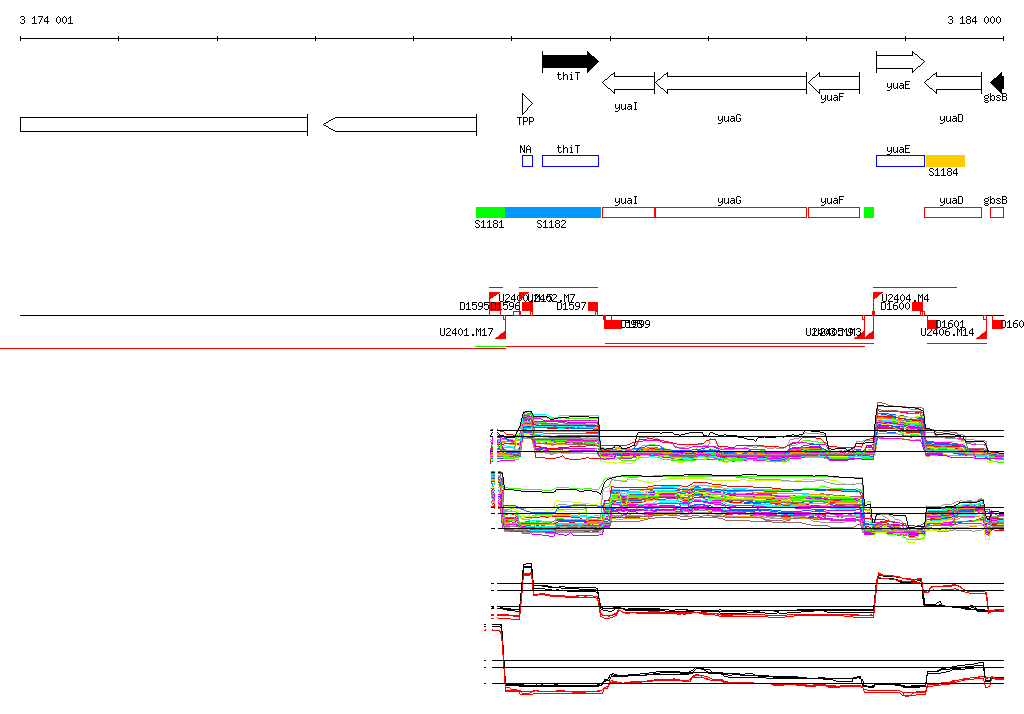The width and height of the screenshot is (1024, 714).
Task: Click the start coordinate 3 174 001
Action: [46, 20]
